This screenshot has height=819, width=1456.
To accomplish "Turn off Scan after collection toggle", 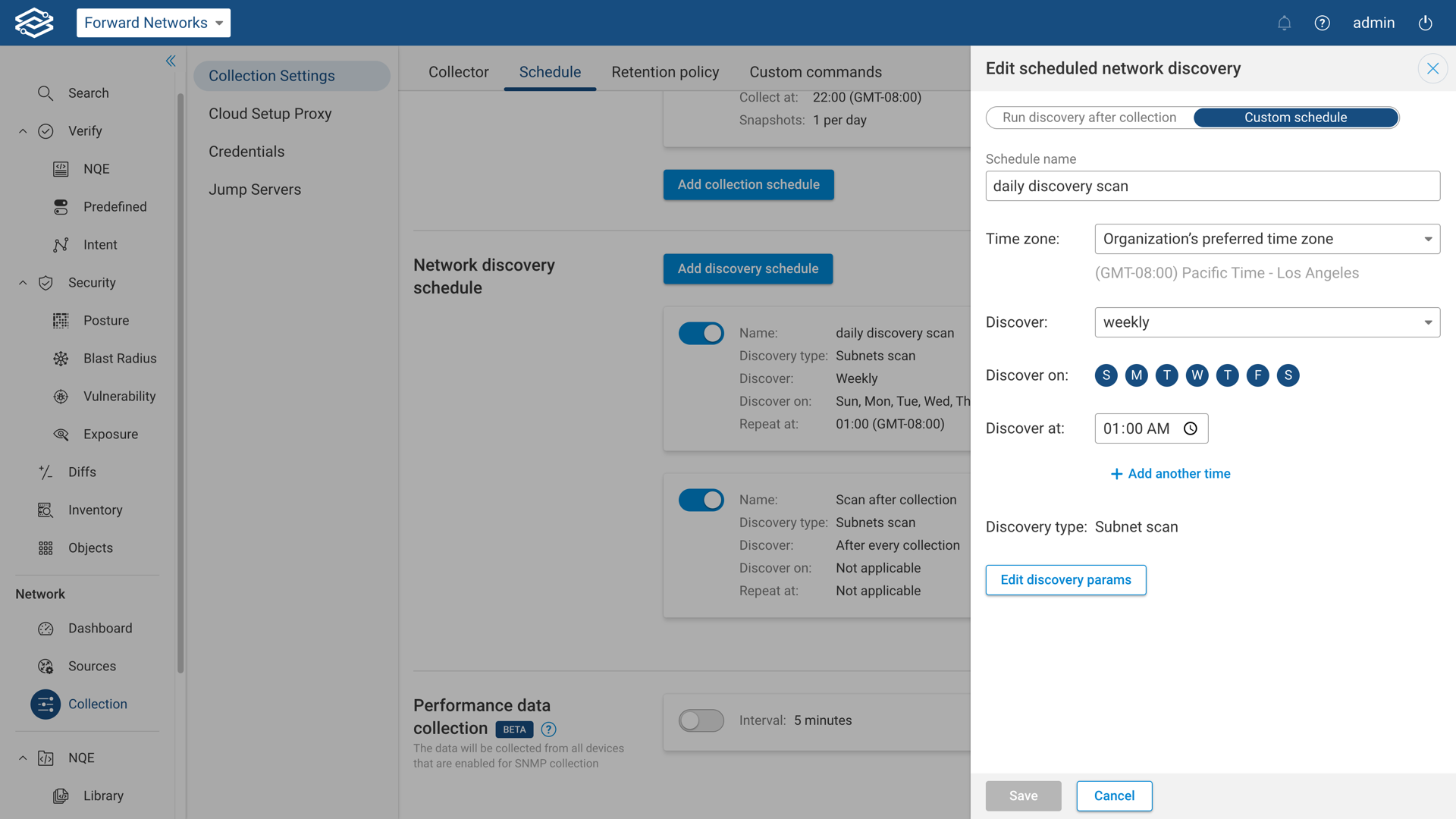I will tap(701, 500).
